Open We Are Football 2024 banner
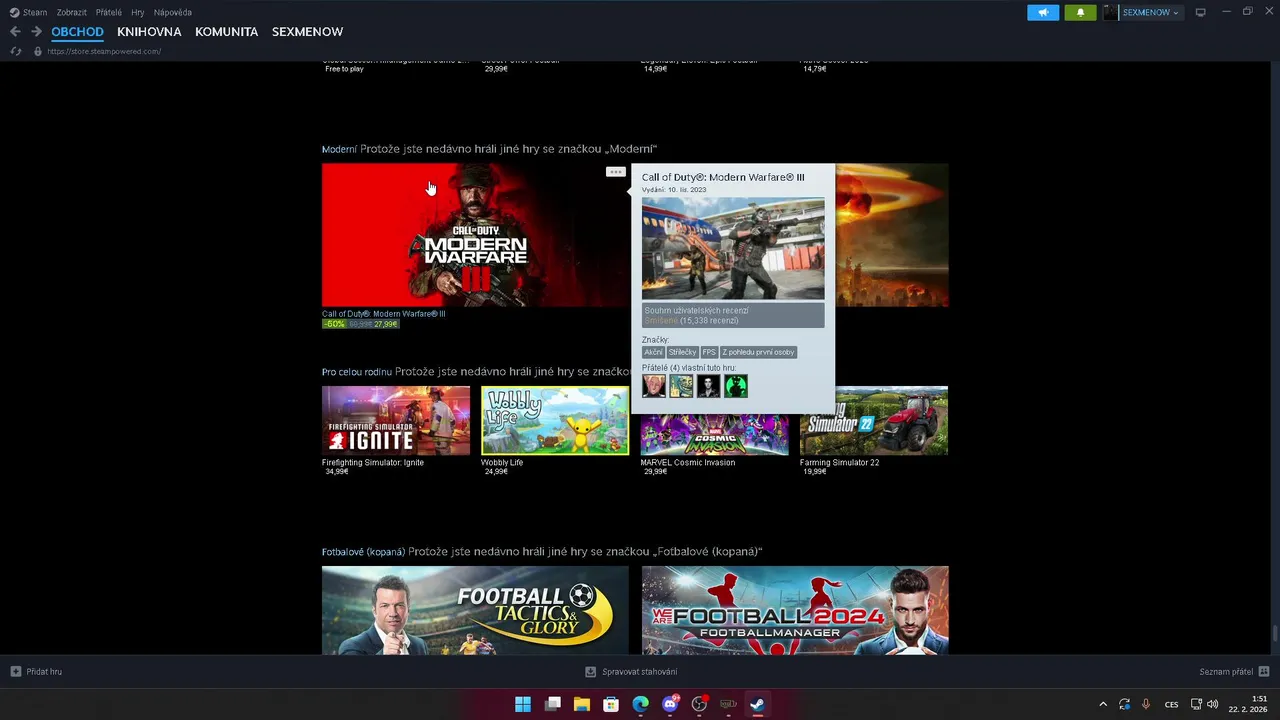The width and height of the screenshot is (1280, 720). 795,610
